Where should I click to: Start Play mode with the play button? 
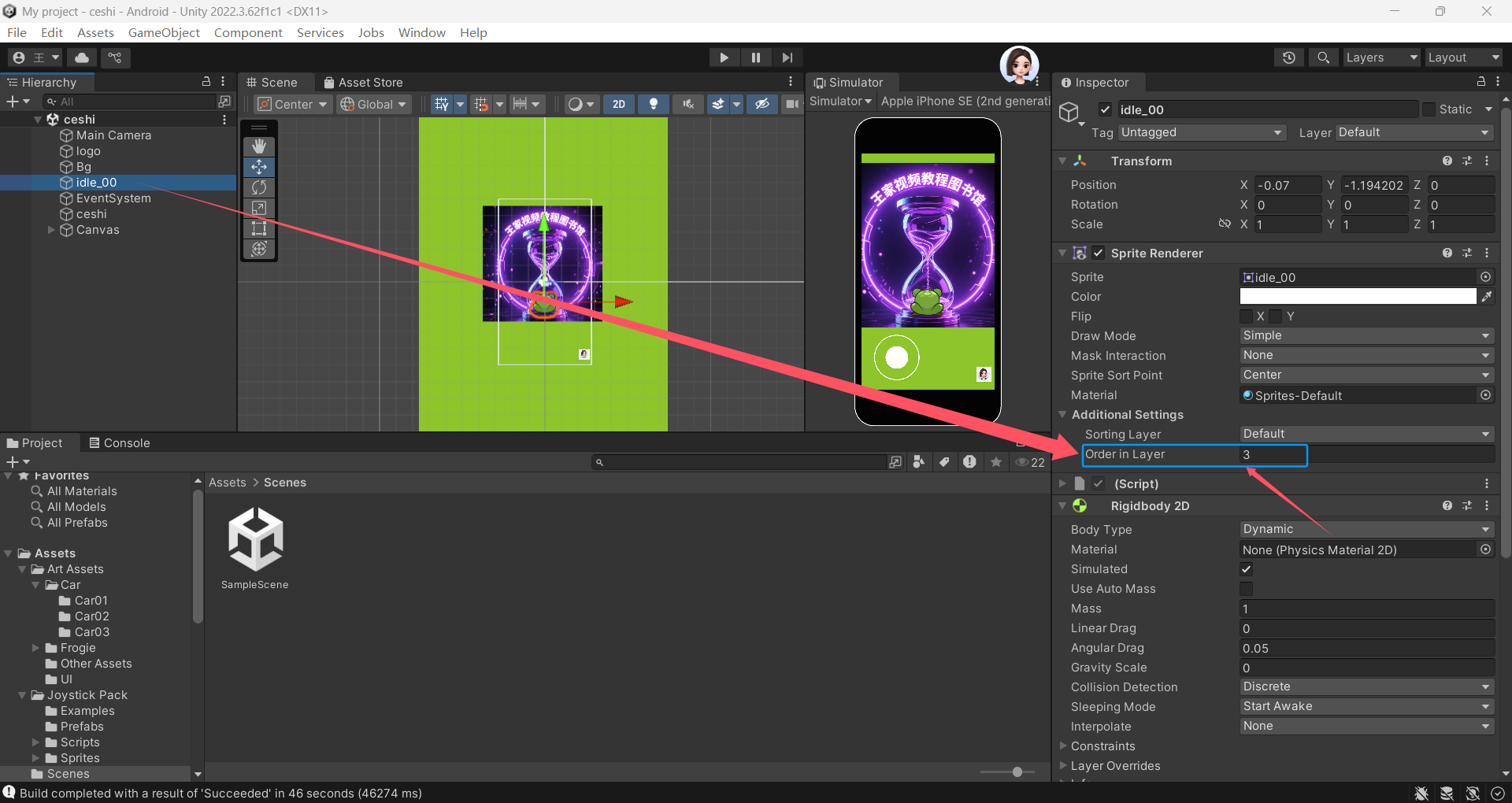coord(724,57)
